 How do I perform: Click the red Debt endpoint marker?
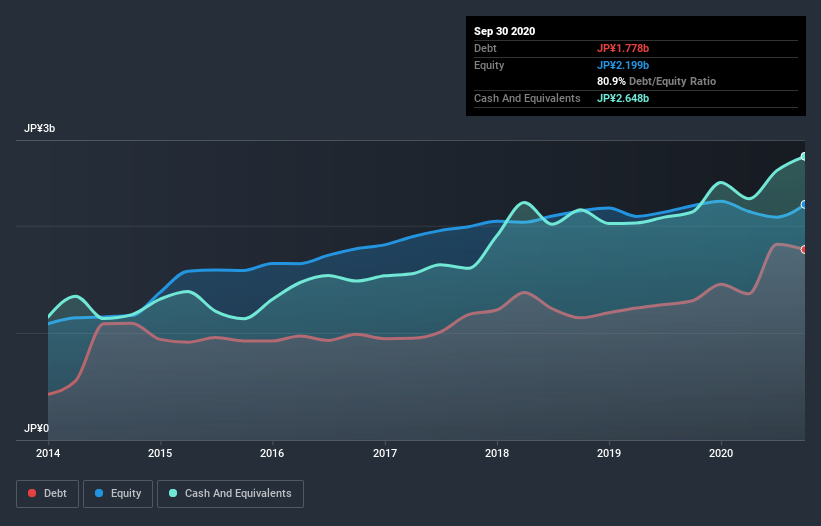(804, 250)
